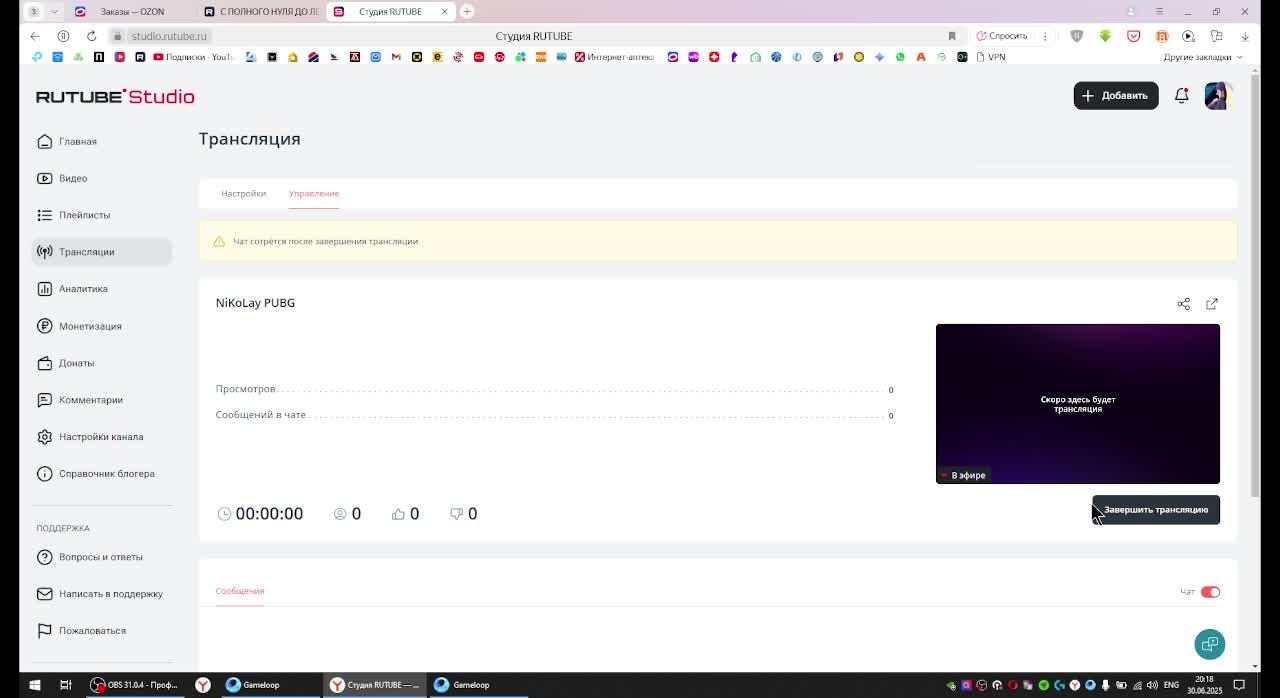1280x698 pixels.
Task: Click the Настройки канала gear icon
Action: (44, 437)
